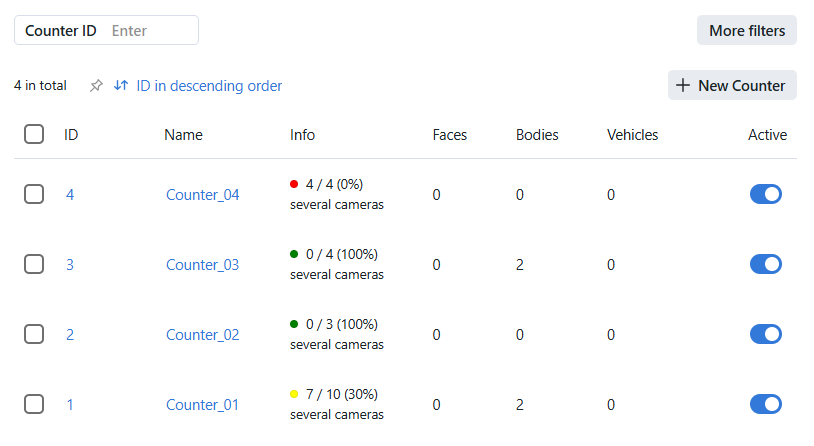Expand the More filters panel
814x446 pixels.
pyautogui.click(x=746, y=30)
